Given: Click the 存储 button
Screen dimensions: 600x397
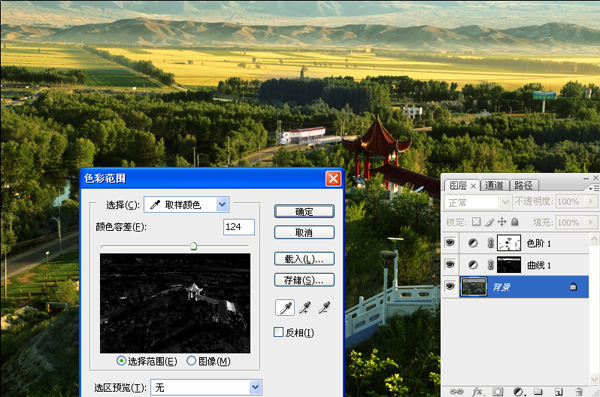Looking at the screenshot, I should (304, 280).
